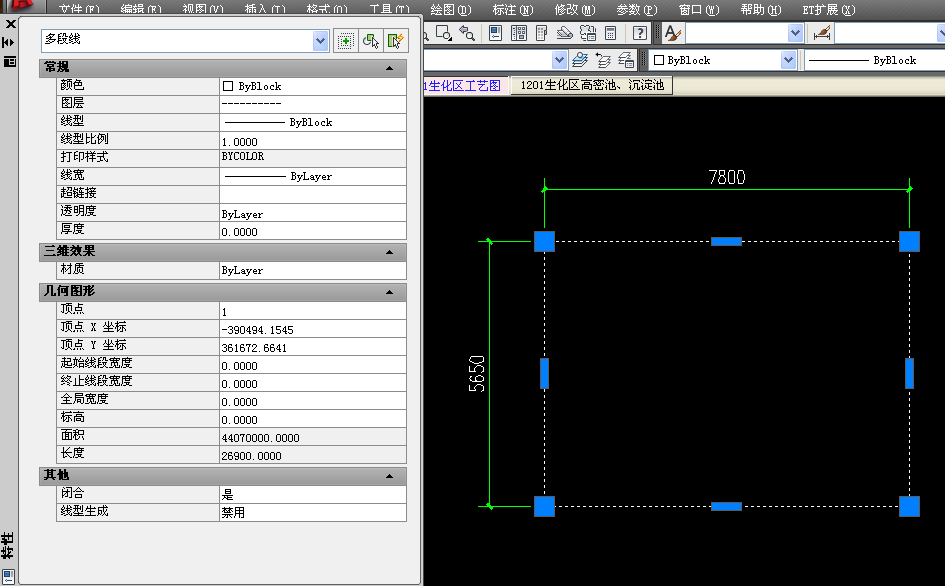Select the 7800 dimension text
The height and width of the screenshot is (586, 945).
[x=727, y=177]
